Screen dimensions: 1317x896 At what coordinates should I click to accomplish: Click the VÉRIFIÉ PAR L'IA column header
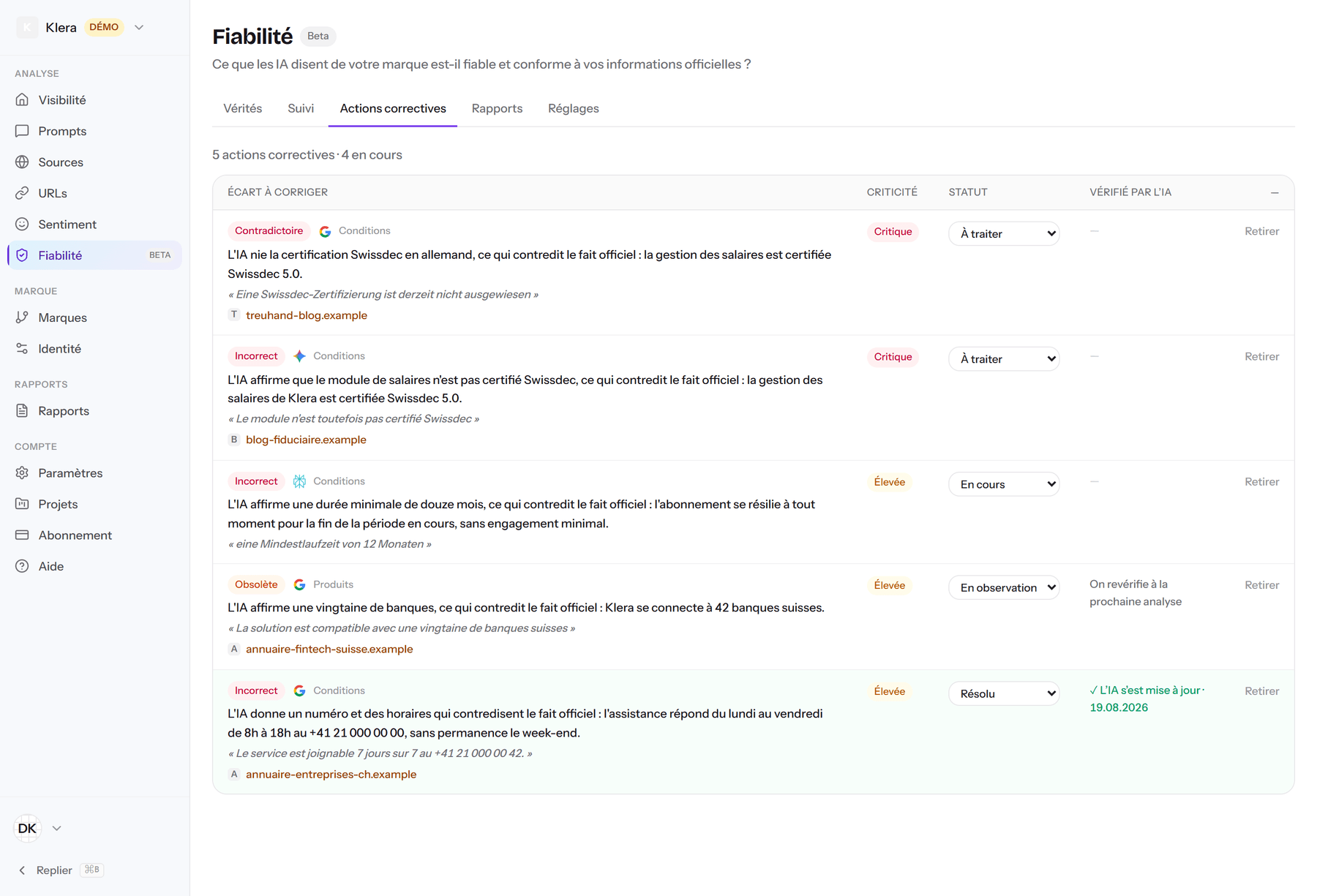(1130, 192)
